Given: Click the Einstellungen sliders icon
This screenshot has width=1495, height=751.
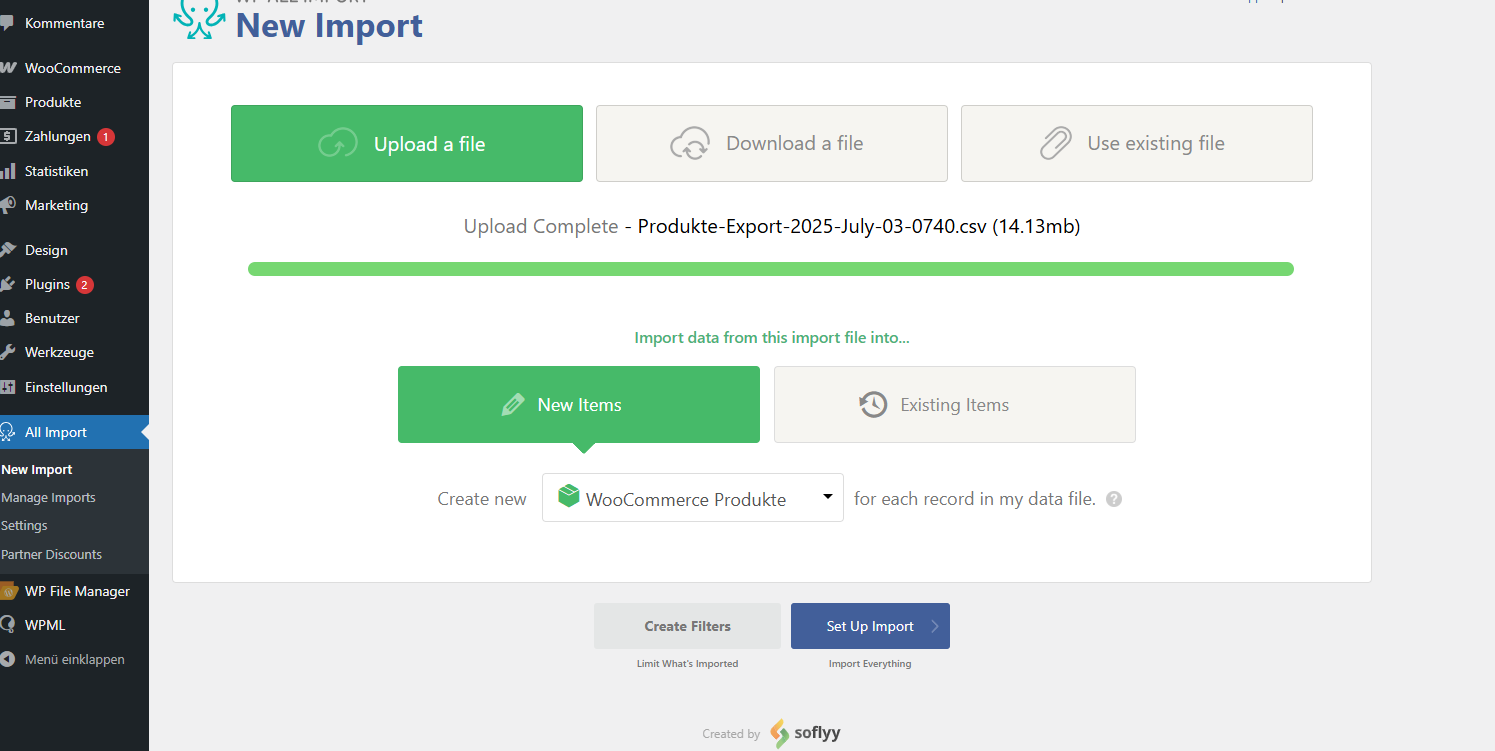Looking at the screenshot, I should (x=8, y=387).
